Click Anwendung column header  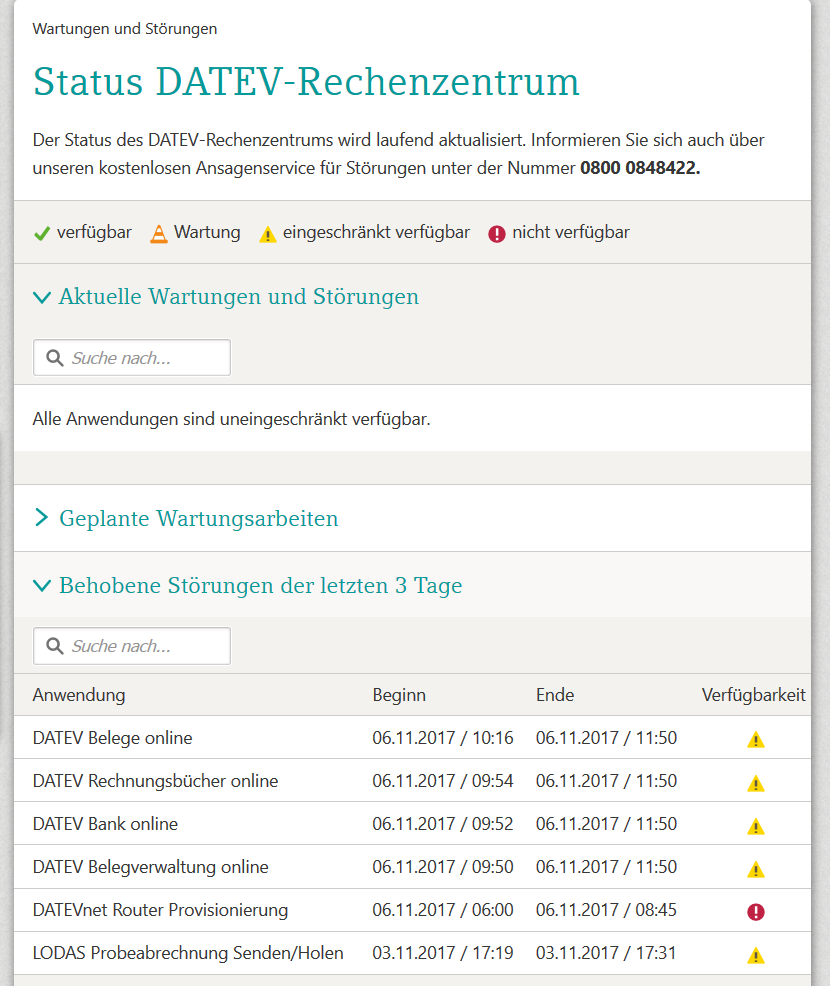point(79,695)
